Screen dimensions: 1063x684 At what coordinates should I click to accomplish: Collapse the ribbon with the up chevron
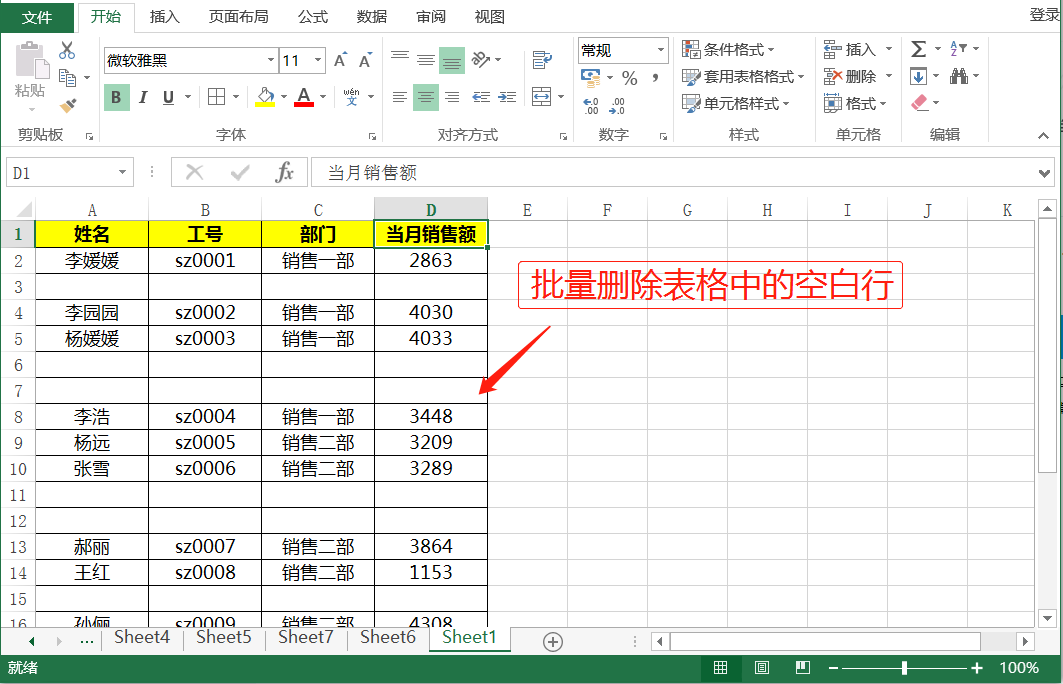pos(1043,136)
